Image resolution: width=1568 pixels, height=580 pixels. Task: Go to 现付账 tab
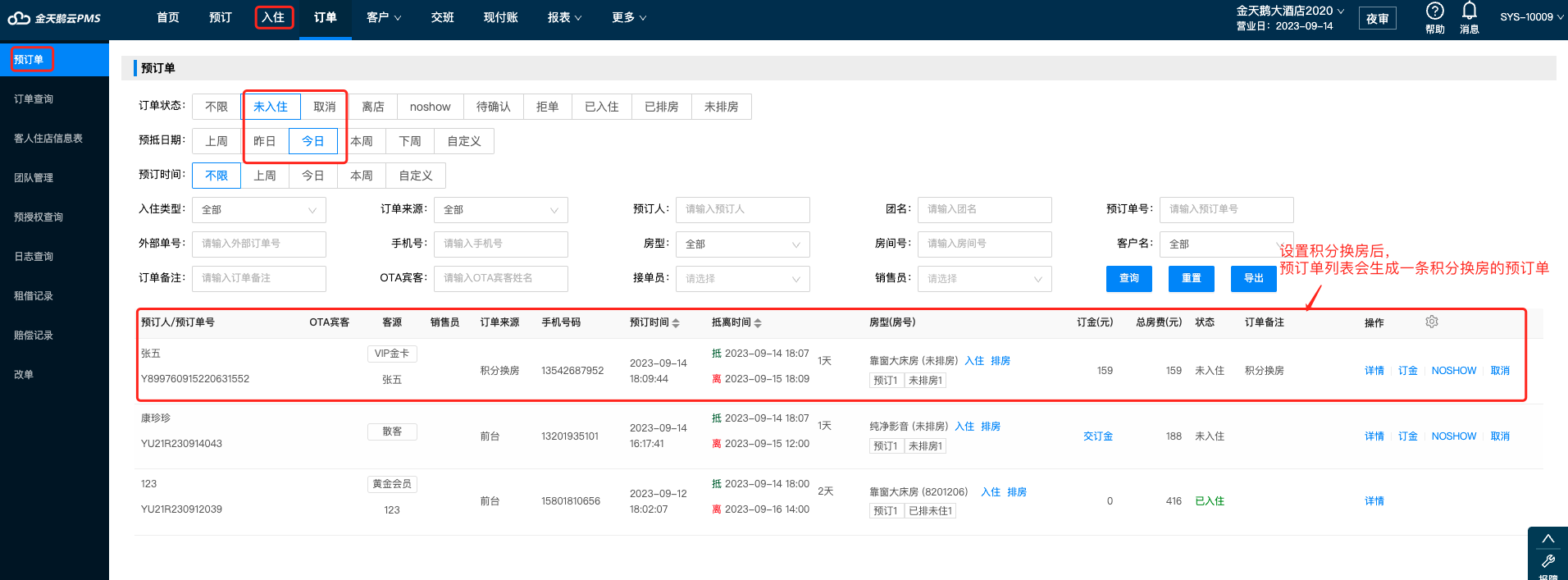[501, 17]
